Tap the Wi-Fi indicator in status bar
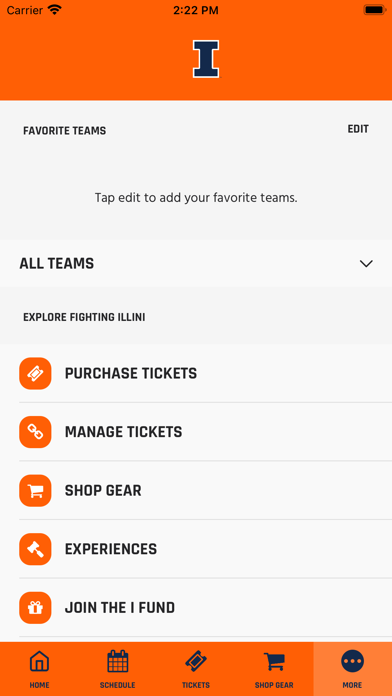This screenshot has height=696, width=392. coord(55,10)
